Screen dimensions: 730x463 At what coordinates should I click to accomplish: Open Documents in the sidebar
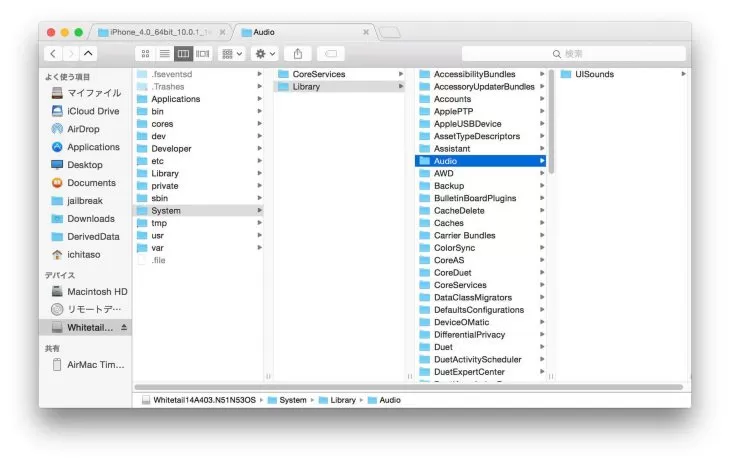coord(84,183)
